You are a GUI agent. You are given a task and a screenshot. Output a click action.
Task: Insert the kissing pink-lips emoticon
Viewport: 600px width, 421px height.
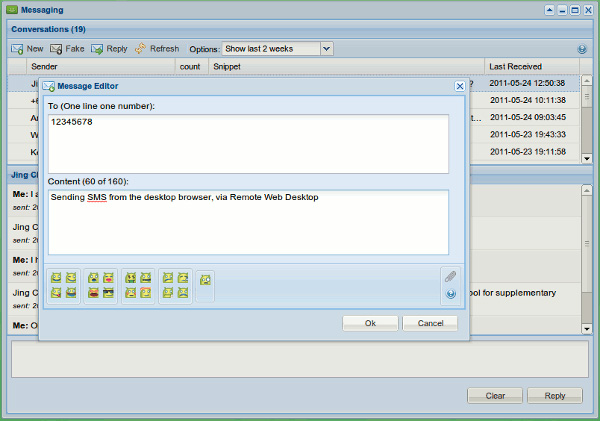tap(108, 277)
